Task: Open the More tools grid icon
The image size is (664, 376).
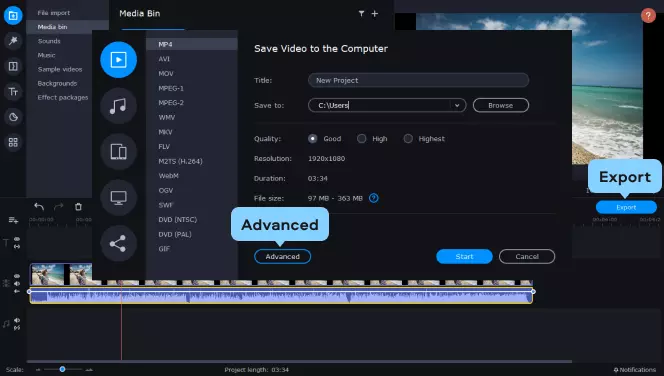Action: point(13,142)
